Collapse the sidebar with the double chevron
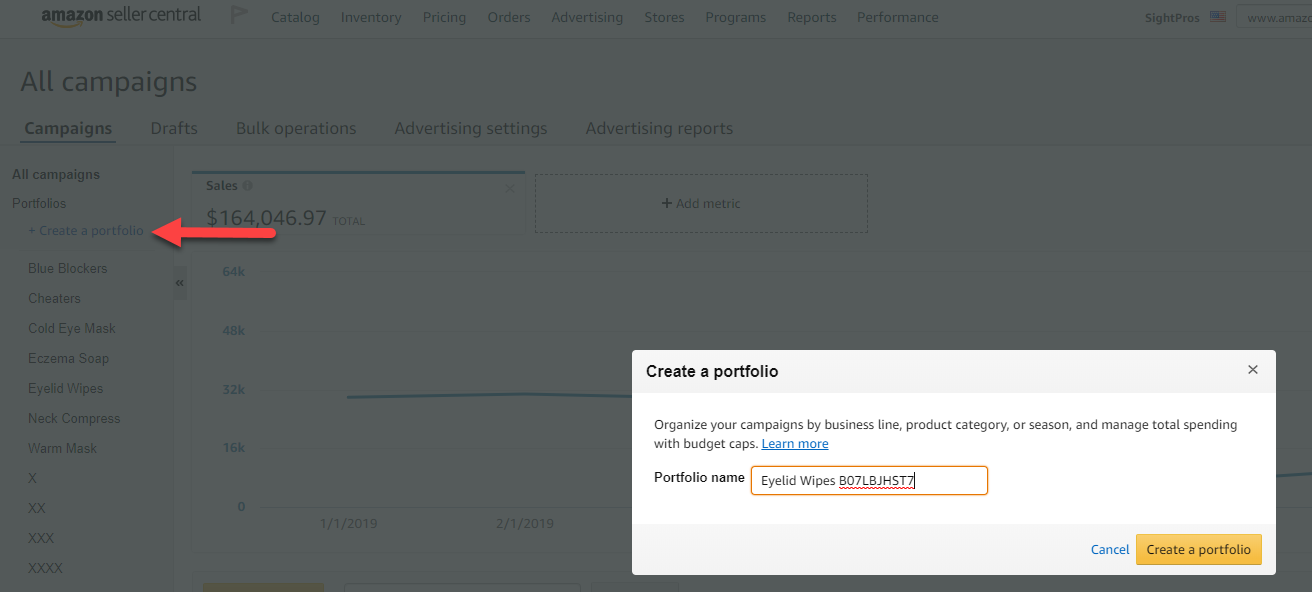1312x592 pixels. point(180,283)
